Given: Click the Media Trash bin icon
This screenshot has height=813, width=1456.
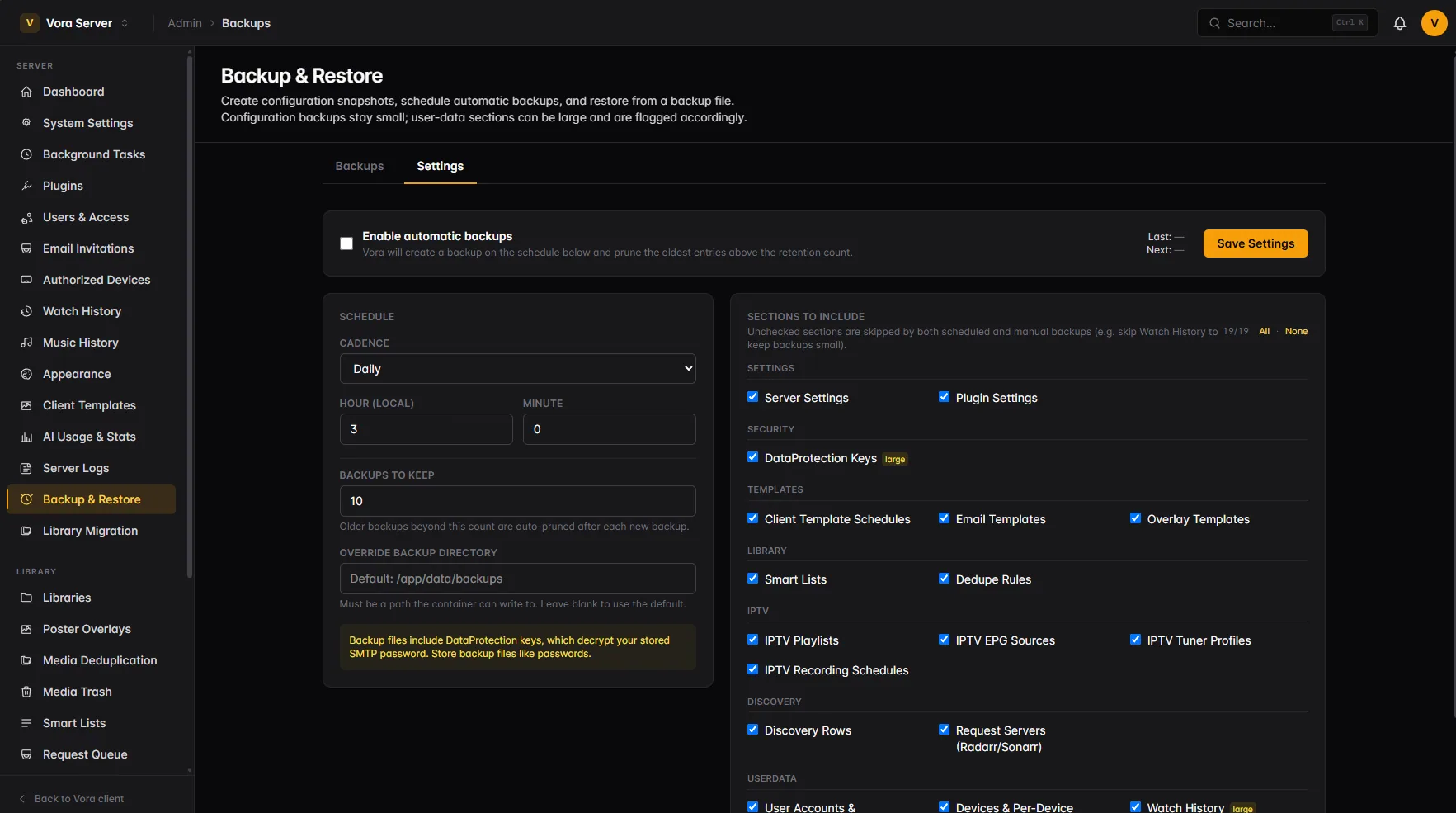Looking at the screenshot, I should tap(26, 692).
